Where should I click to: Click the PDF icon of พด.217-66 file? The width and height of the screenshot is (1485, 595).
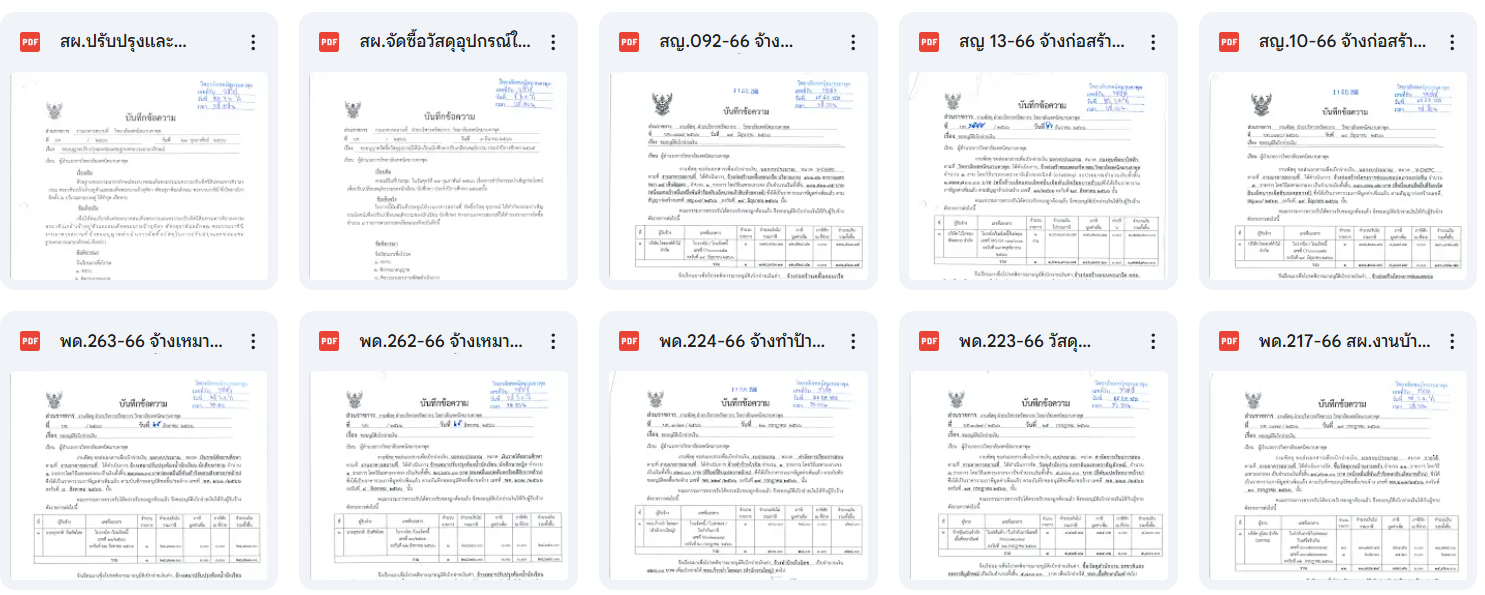(x=1229, y=341)
